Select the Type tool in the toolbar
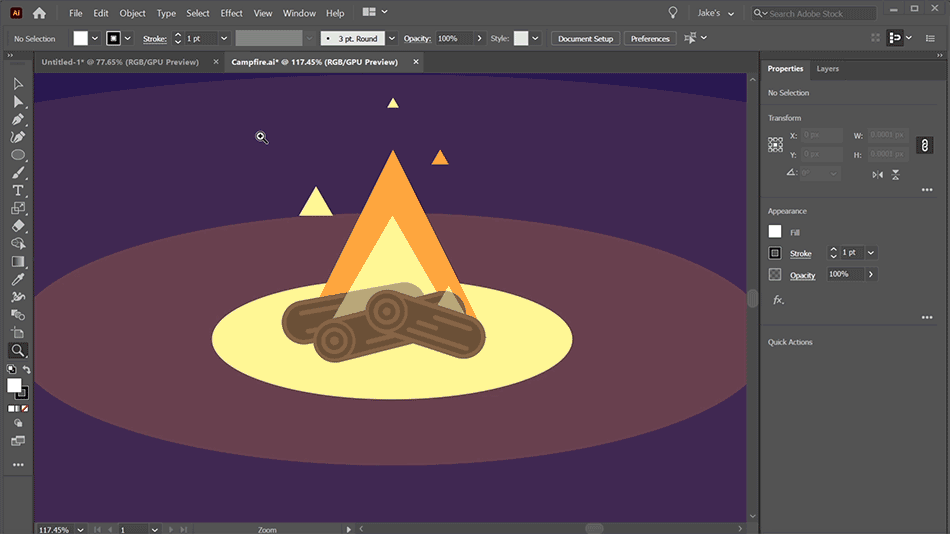950x534 pixels. pos(18,190)
